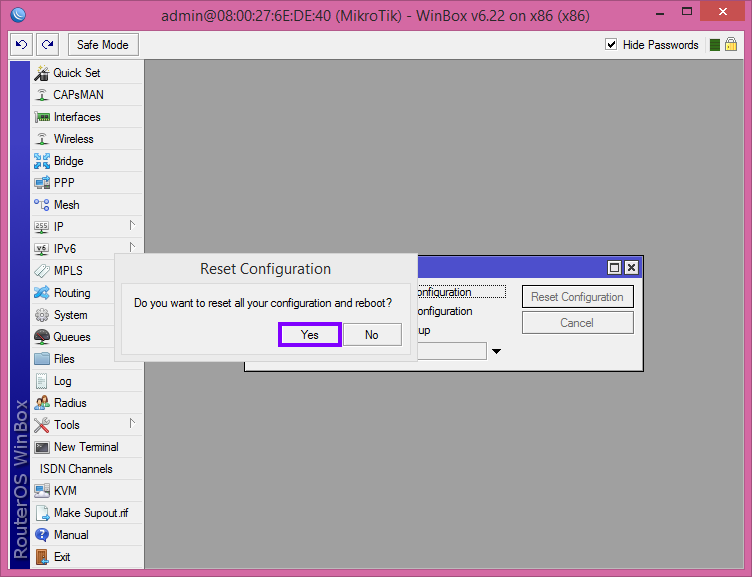
Task: Open Mesh nodes icon
Action: click(42, 205)
